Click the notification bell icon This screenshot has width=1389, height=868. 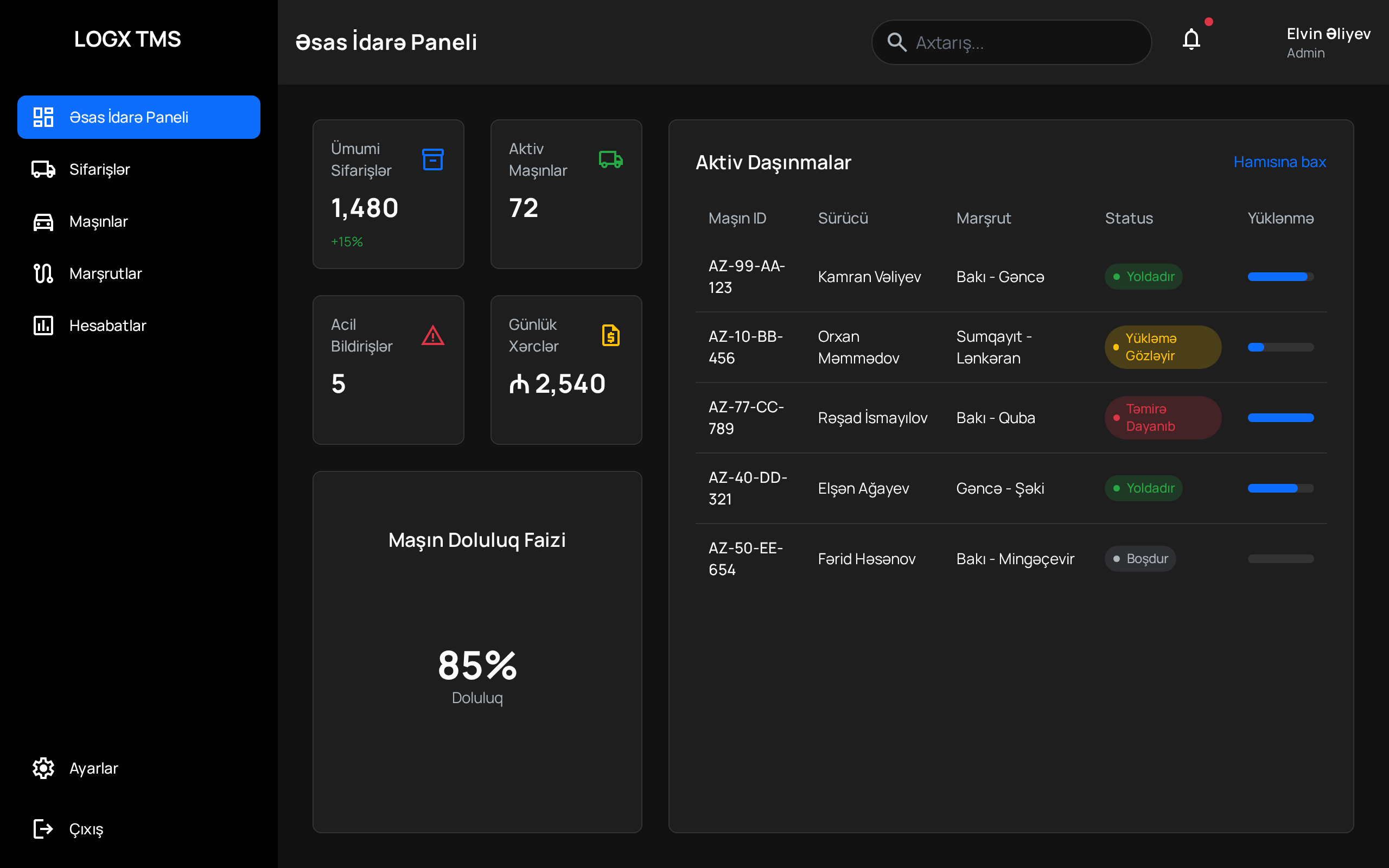tap(1191, 40)
